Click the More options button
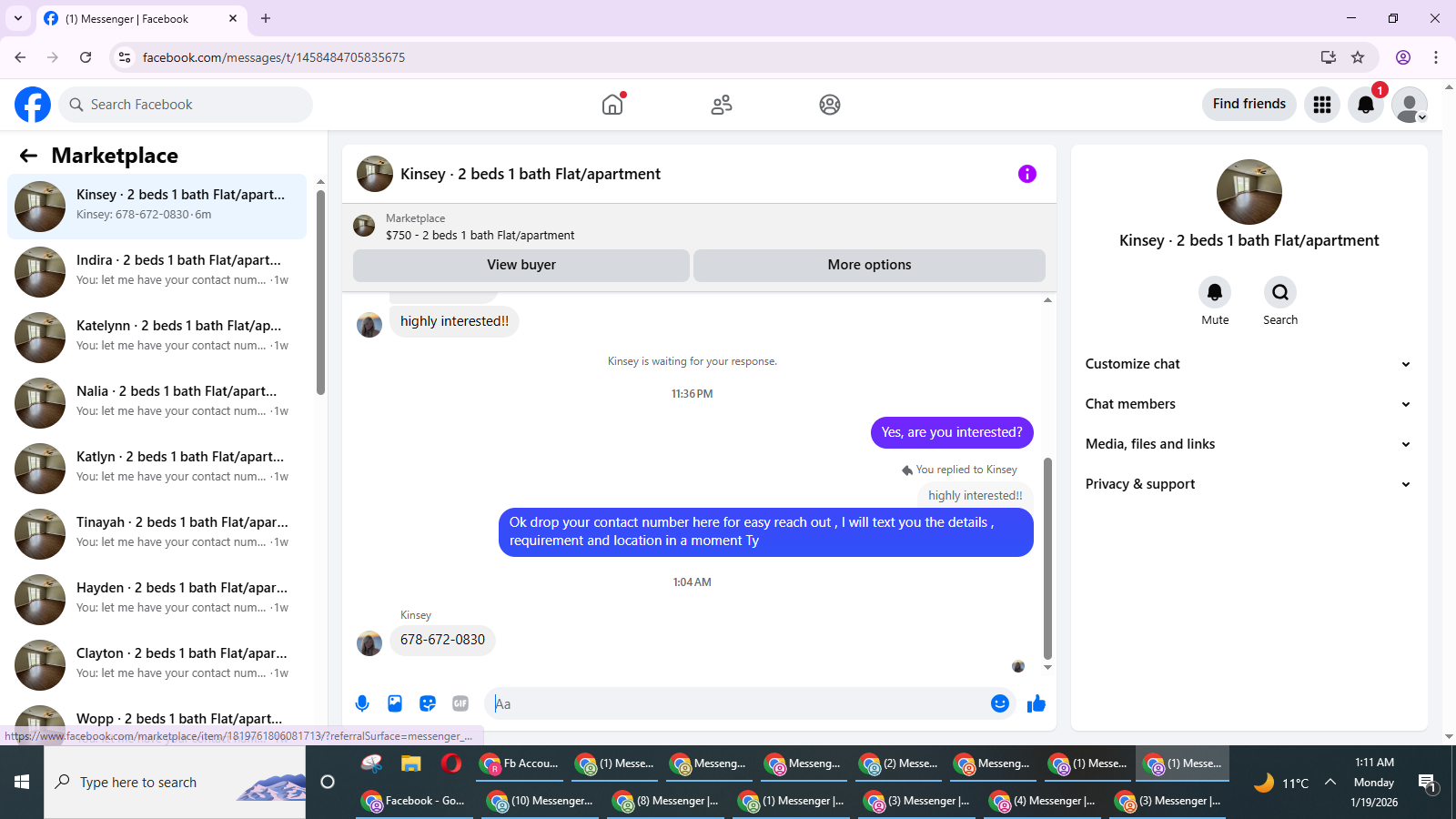Viewport: 1456px width, 819px height. (869, 265)
